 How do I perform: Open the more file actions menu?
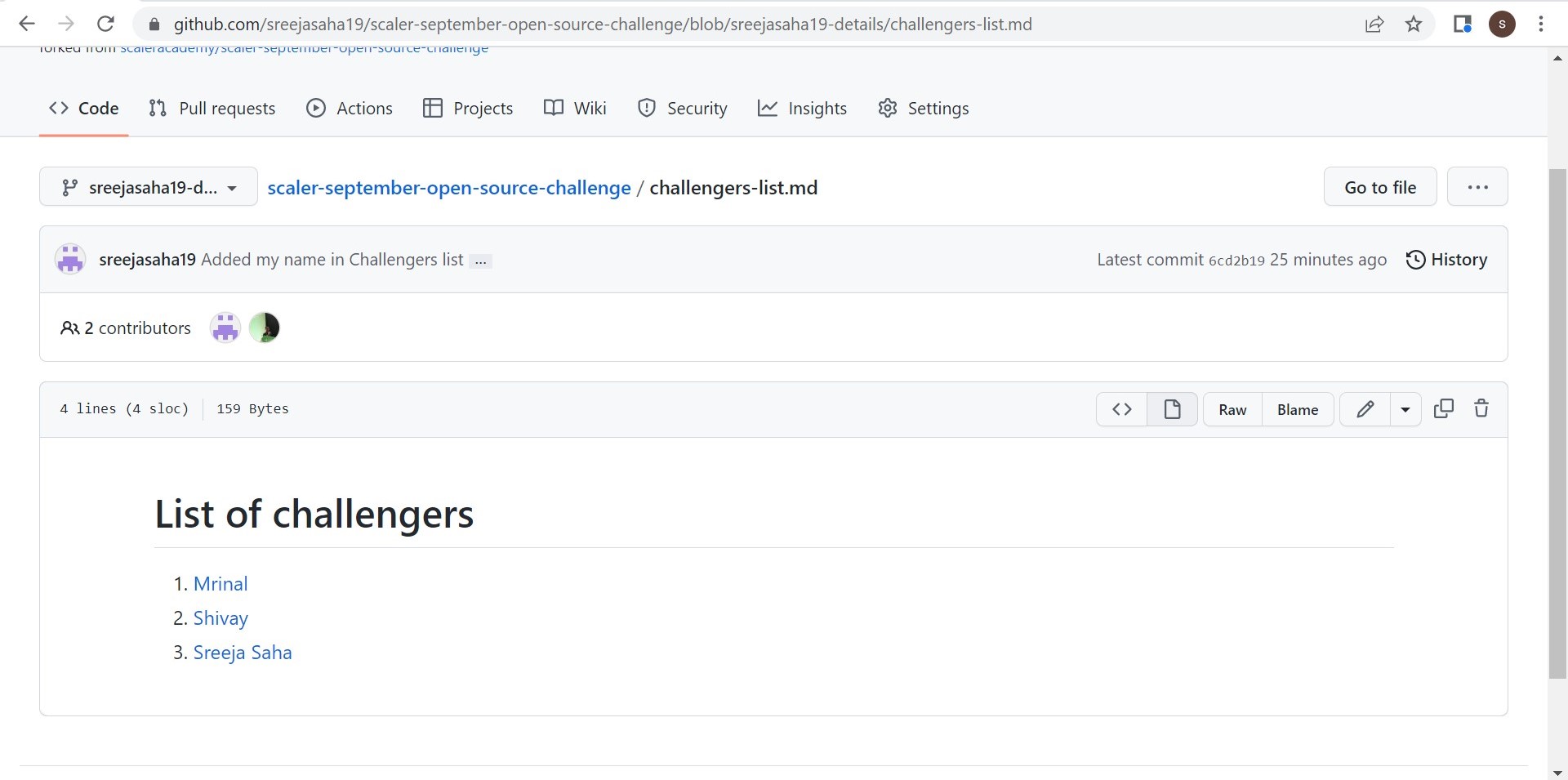pyautogui.click(x=1477, y=187)
